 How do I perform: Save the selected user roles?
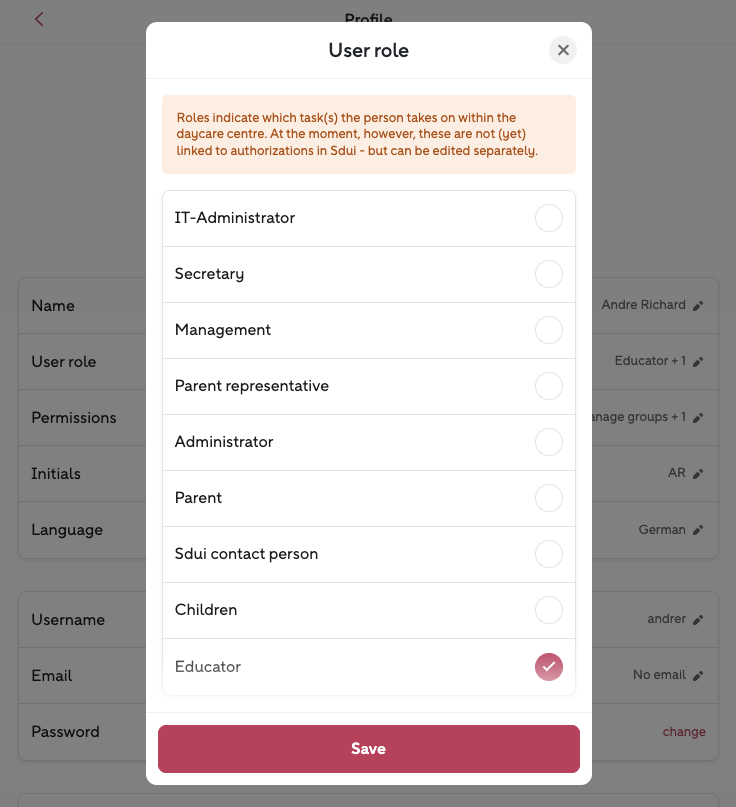pos(368,749)
